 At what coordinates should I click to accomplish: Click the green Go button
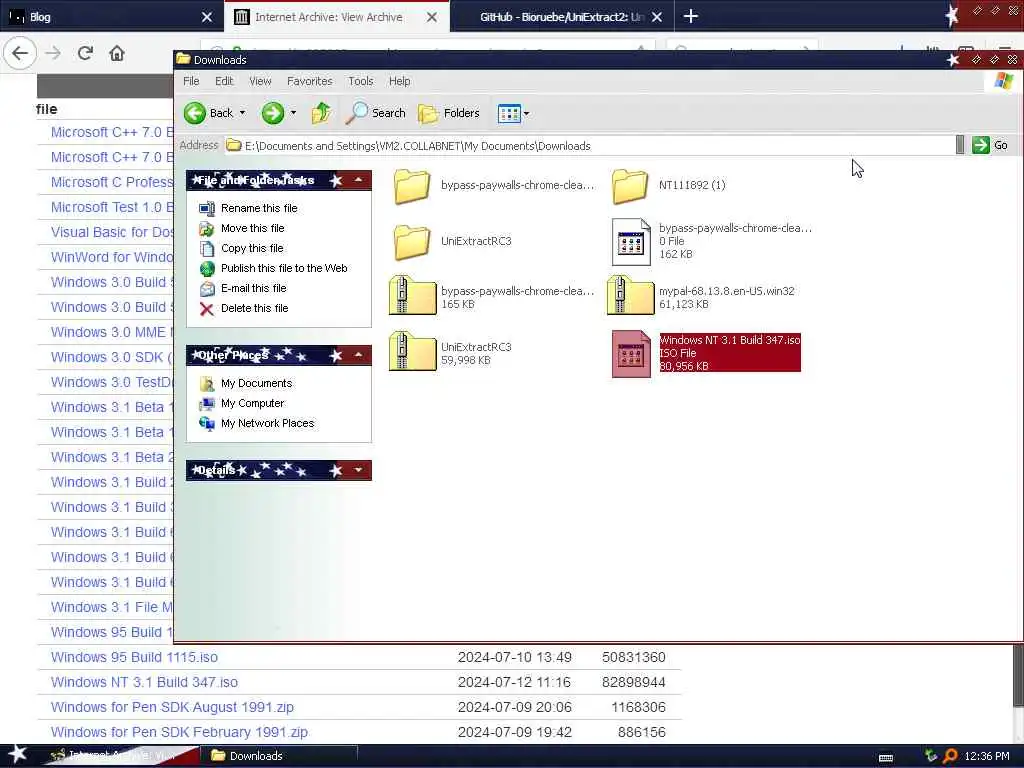coord(990,145)
